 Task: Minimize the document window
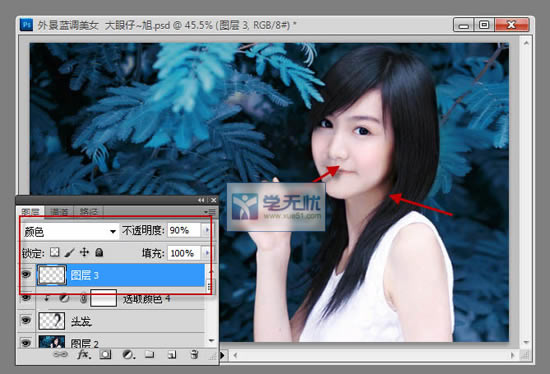point(464,25)
